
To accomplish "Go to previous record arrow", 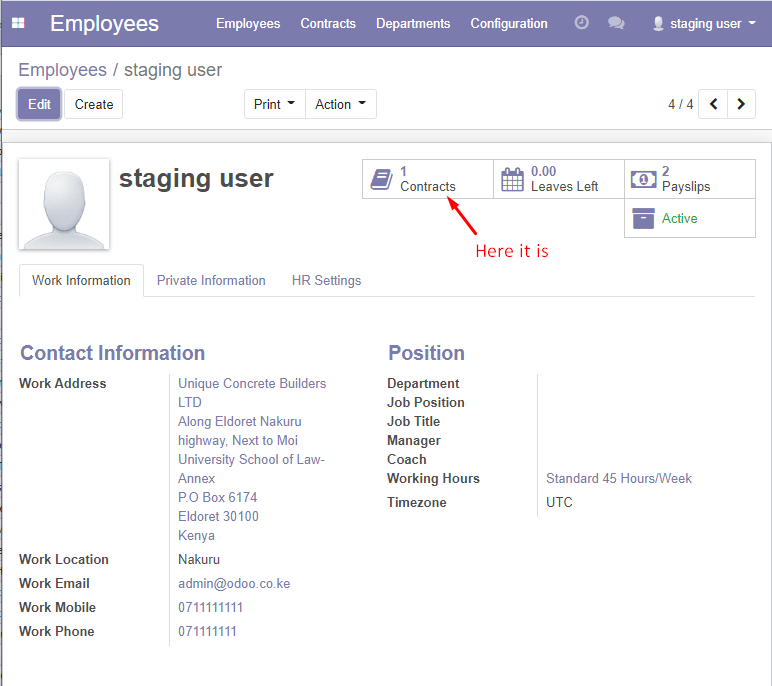I will [x=713, y=104].
